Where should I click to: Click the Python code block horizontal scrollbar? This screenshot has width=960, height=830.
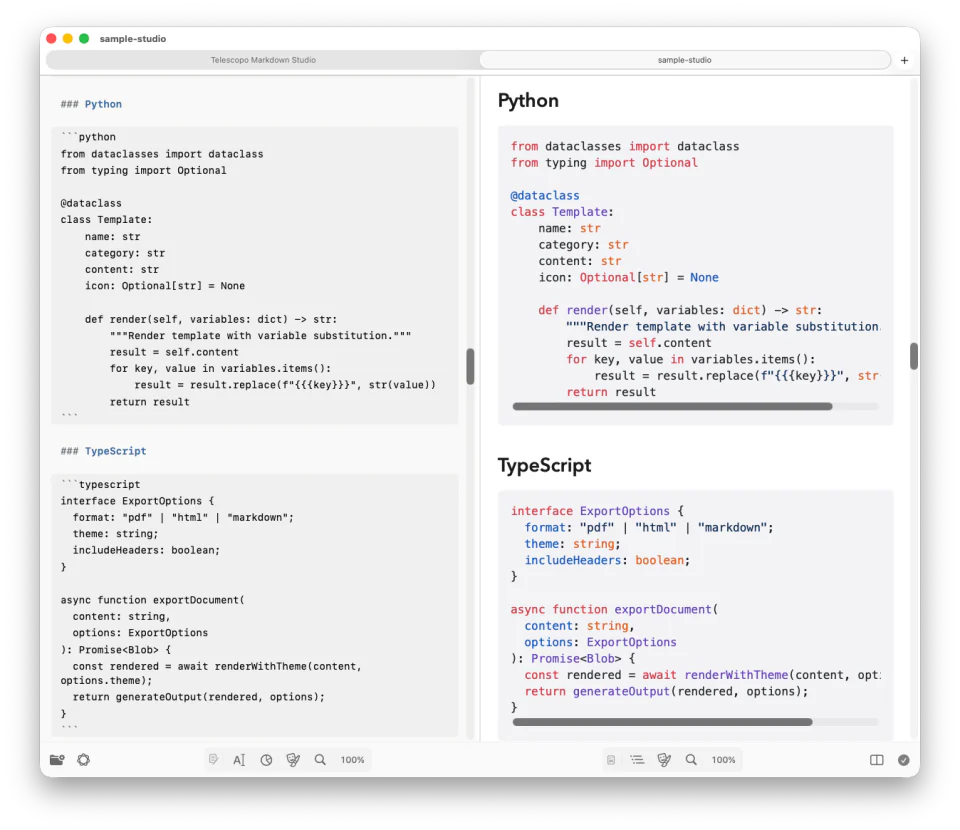[x=672, y=406]
